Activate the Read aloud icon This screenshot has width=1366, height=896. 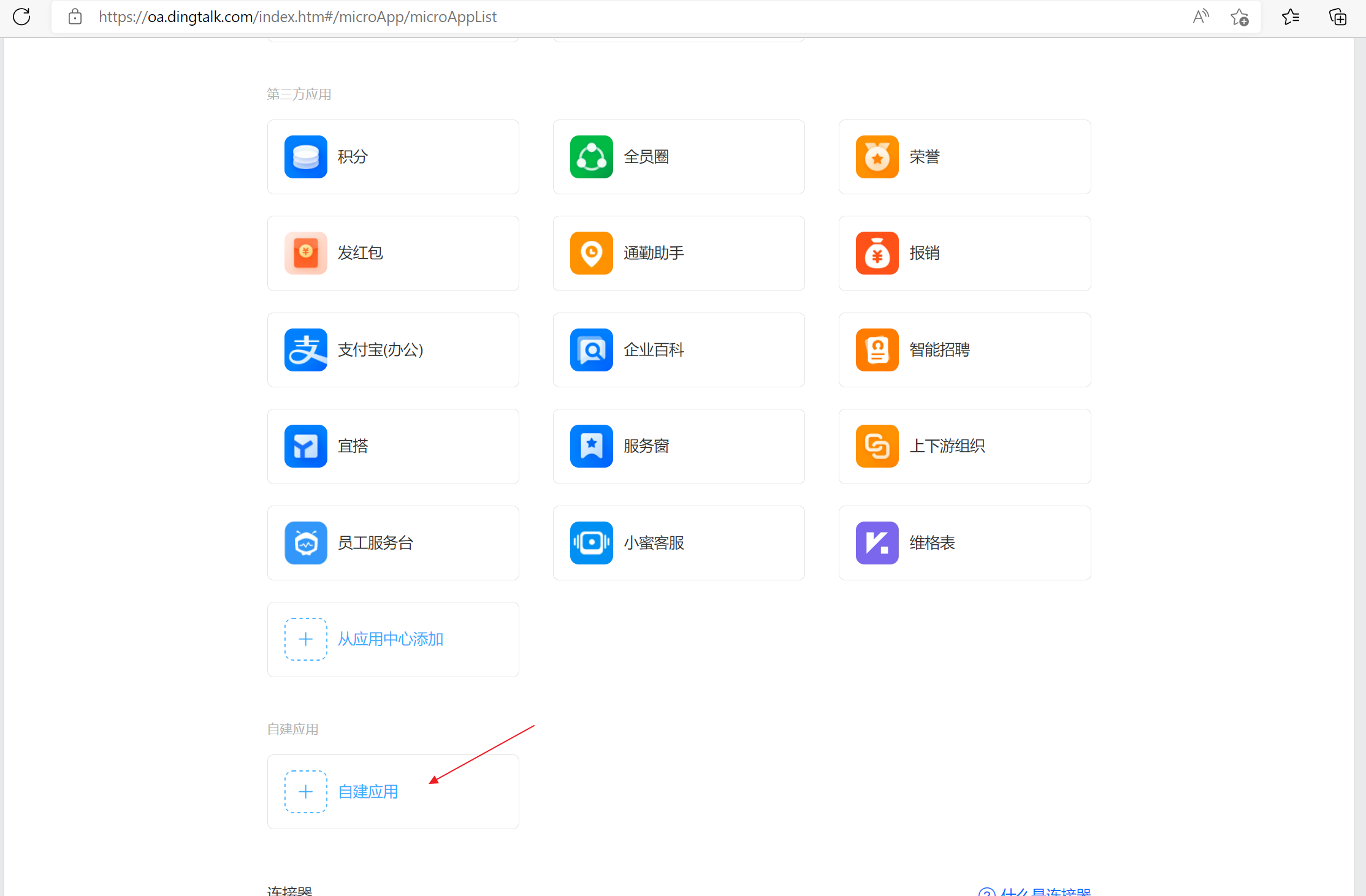(x=1200, y=17)
